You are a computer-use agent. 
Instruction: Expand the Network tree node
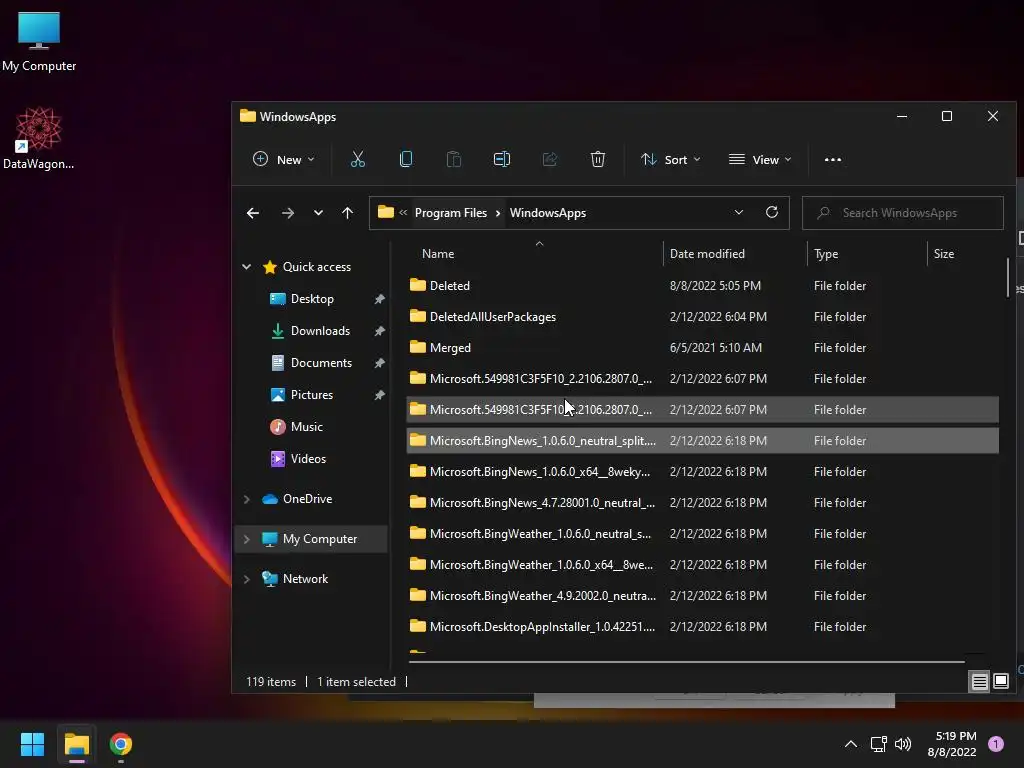pos(246,579)
